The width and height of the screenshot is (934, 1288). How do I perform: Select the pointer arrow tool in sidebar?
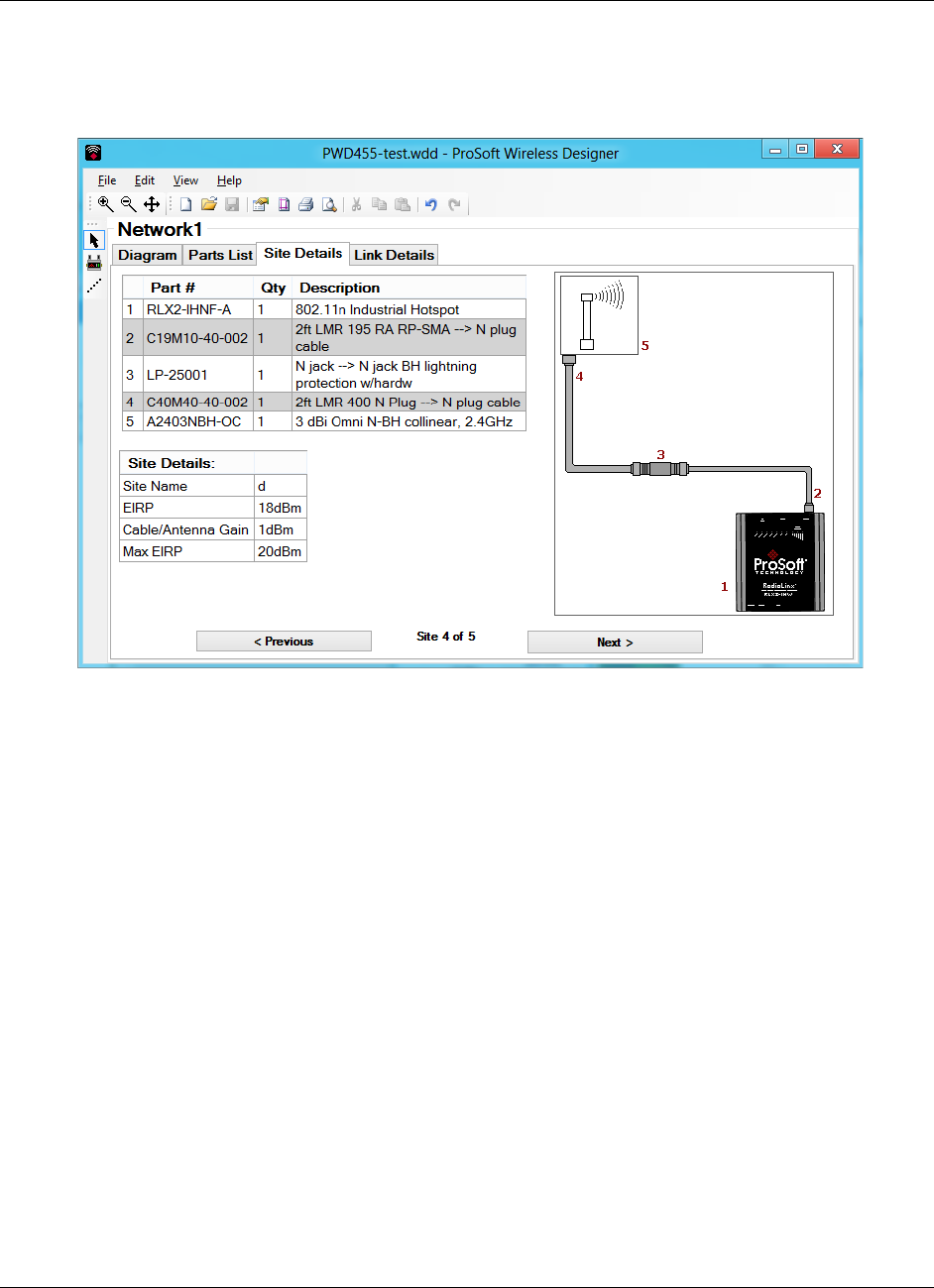(x=94, y=241)
